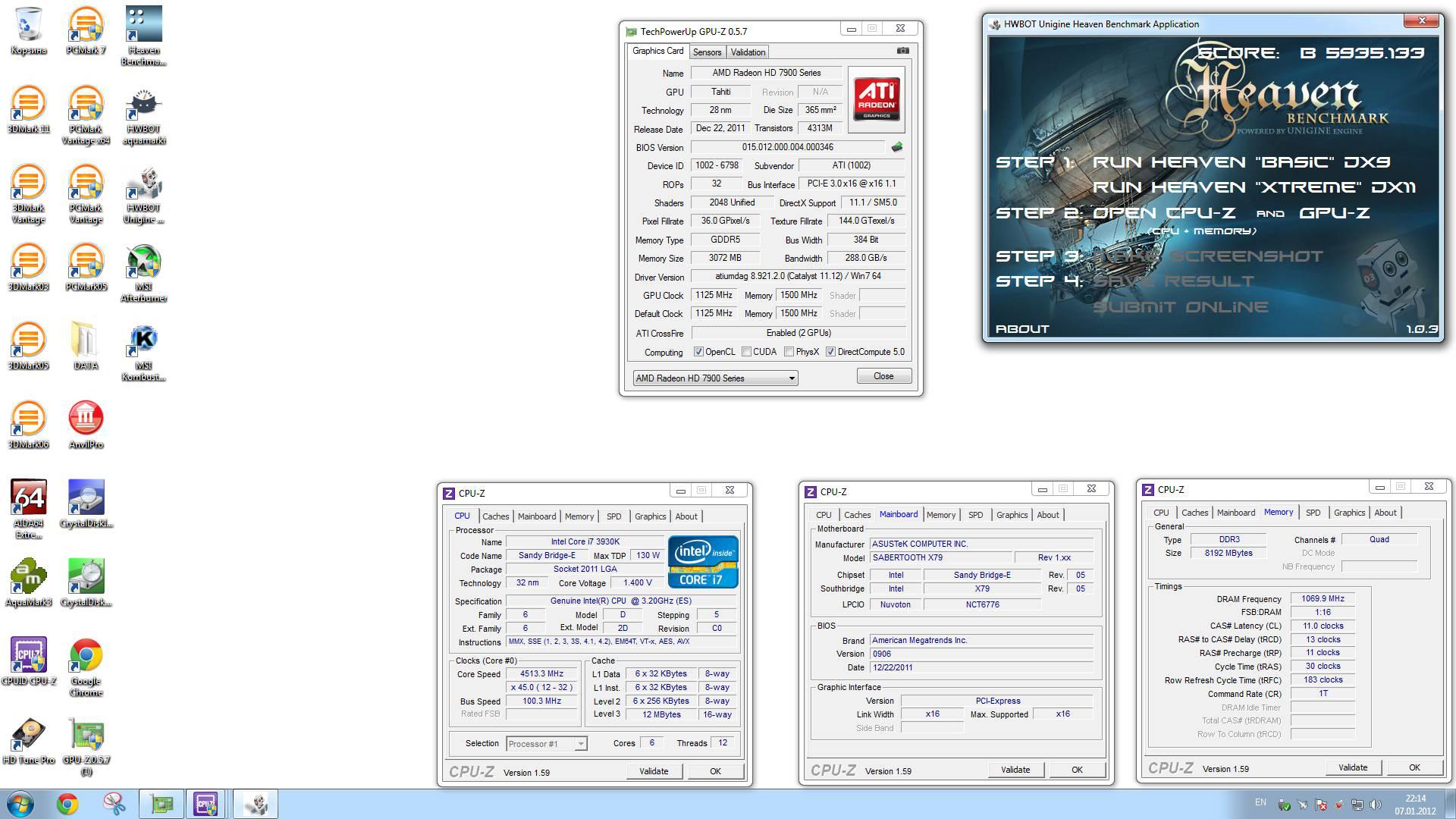Launch HWBOT Unigine desktop shortcut
The width and height of the screenshot is (1456, 819).
click(x=143, y=193)
